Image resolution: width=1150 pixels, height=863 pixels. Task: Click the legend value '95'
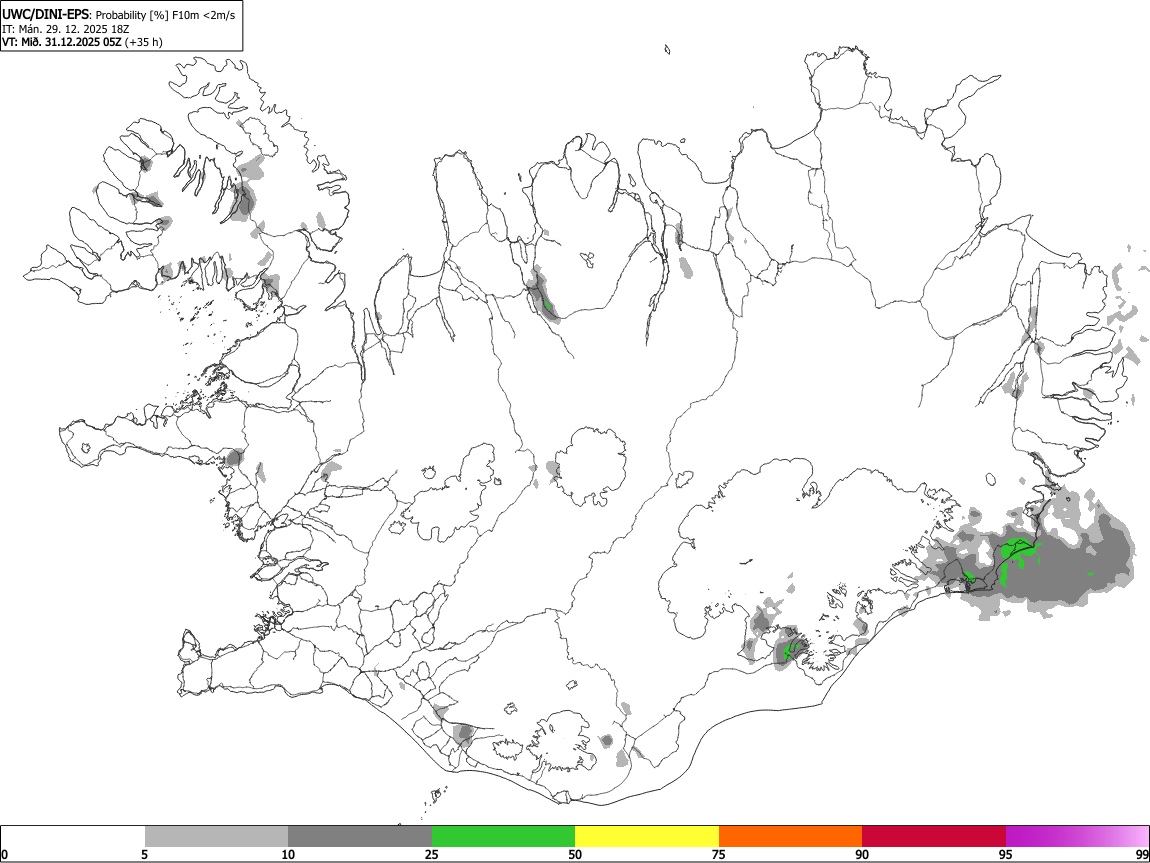[x=1006, y=855]
